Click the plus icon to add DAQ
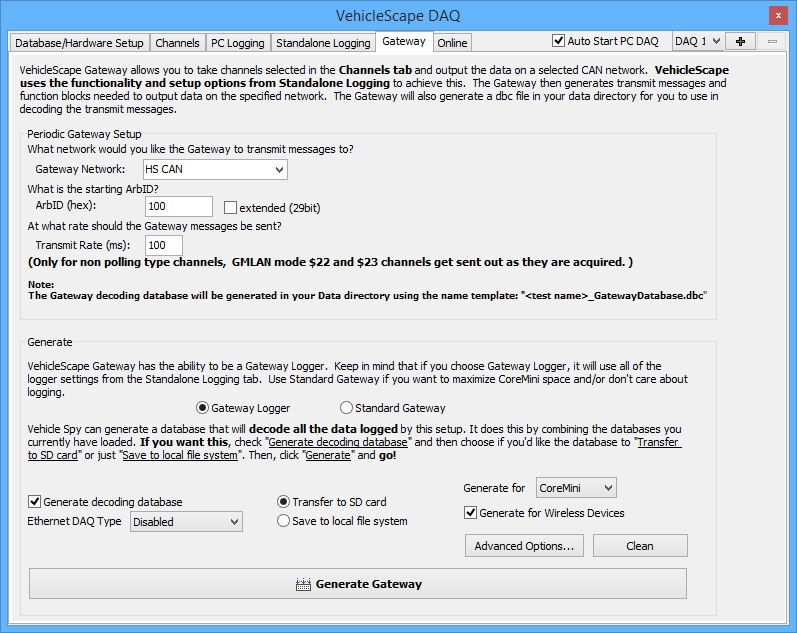Screen dimensions: 797x633 click(x=740, y=41)
